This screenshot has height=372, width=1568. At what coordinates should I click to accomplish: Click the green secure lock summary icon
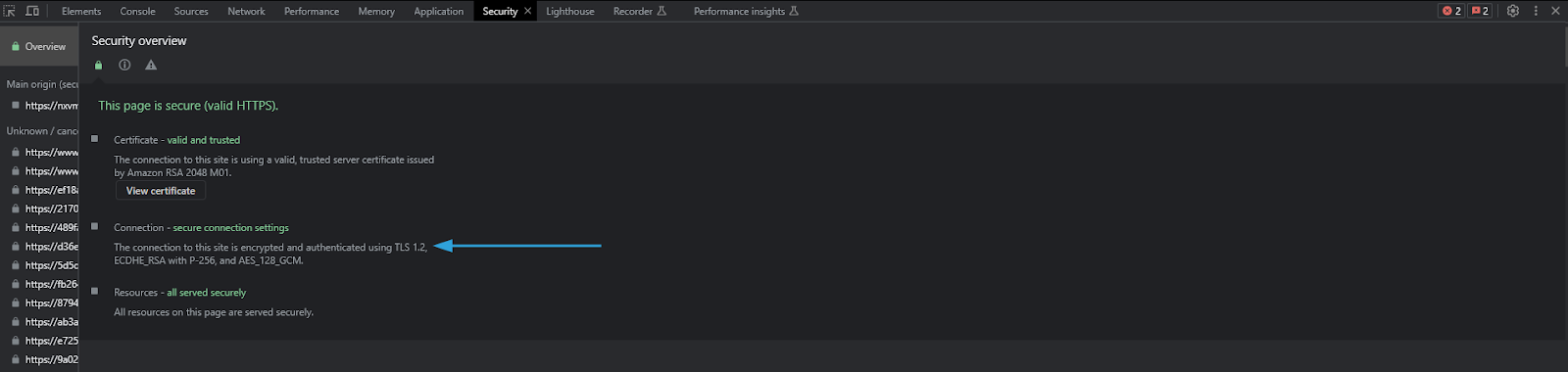pyautogui.click(x=98, y=66)
